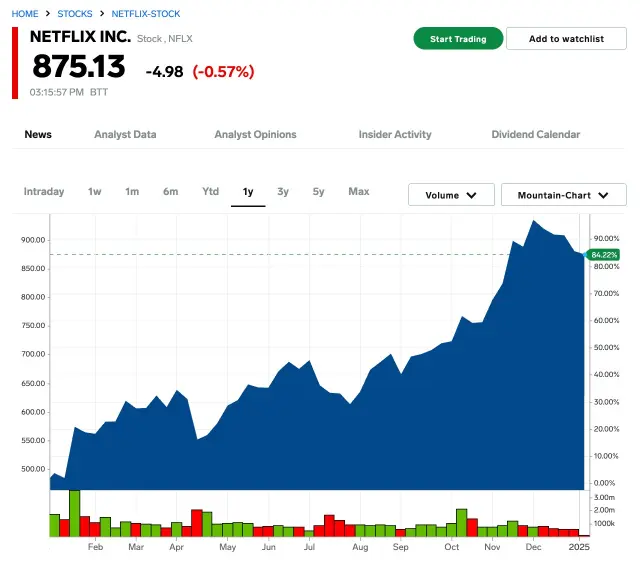Image resolution: width=640 pixels, height=561 pixels.
Task: Click the green 84.22% price marker
Action: (604, 254)
